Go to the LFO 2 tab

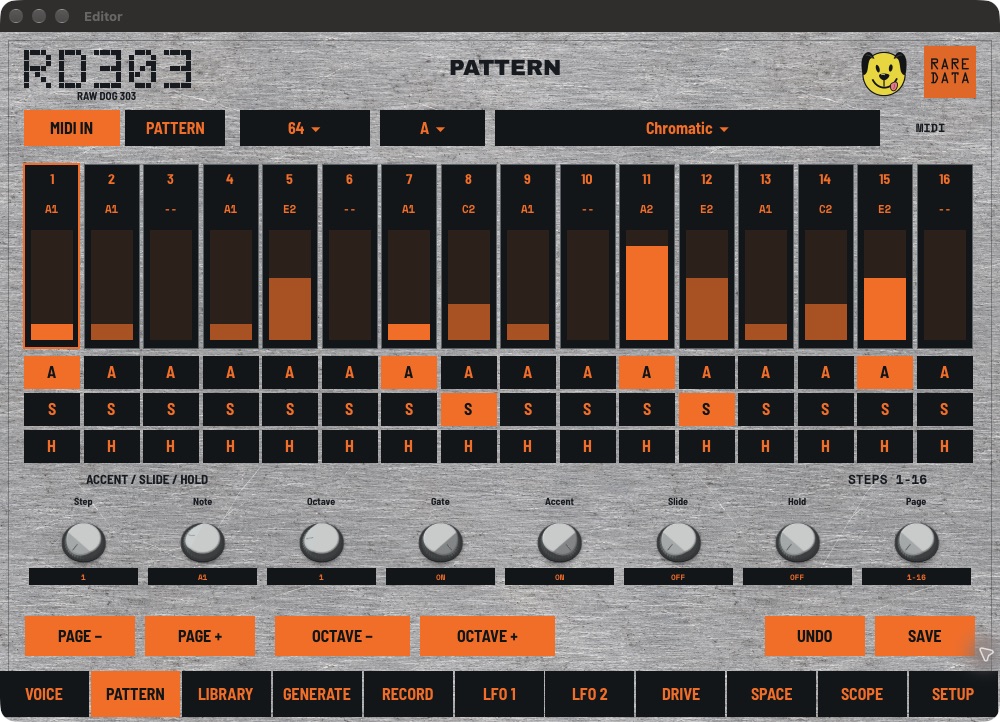point(589,694)
